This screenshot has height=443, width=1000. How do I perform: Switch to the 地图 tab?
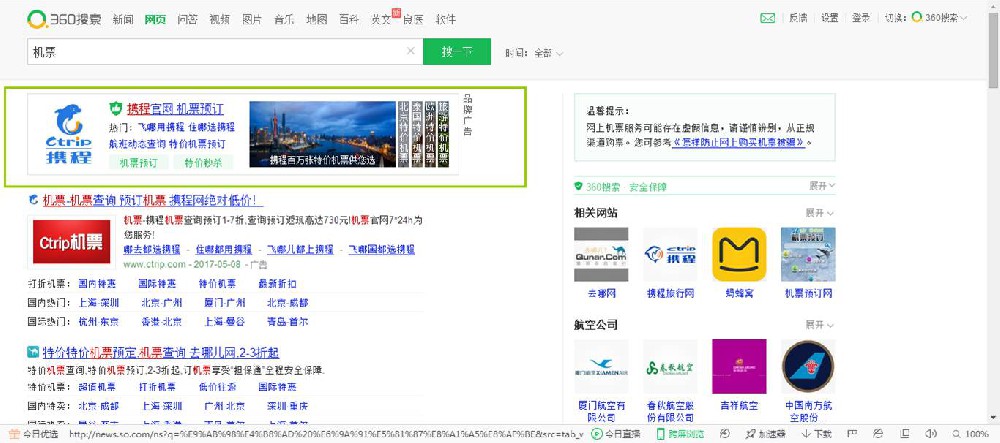(x=316, y=19)
